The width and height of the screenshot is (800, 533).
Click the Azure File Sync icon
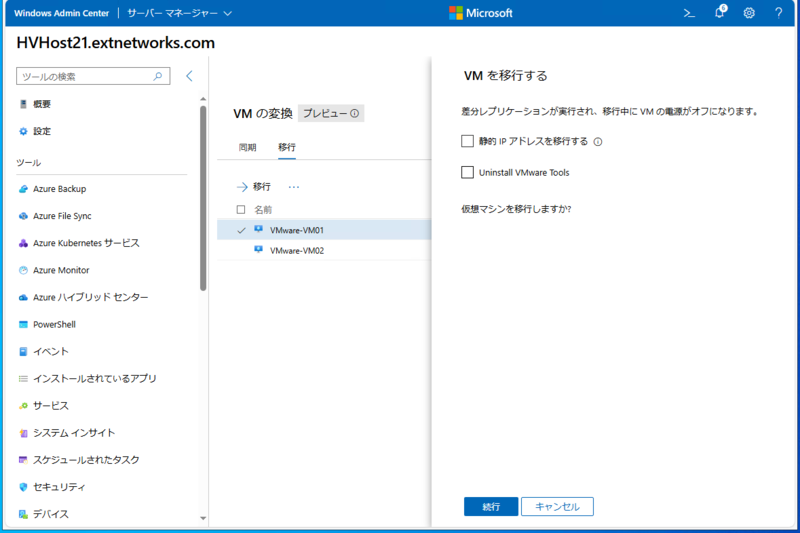23,216
